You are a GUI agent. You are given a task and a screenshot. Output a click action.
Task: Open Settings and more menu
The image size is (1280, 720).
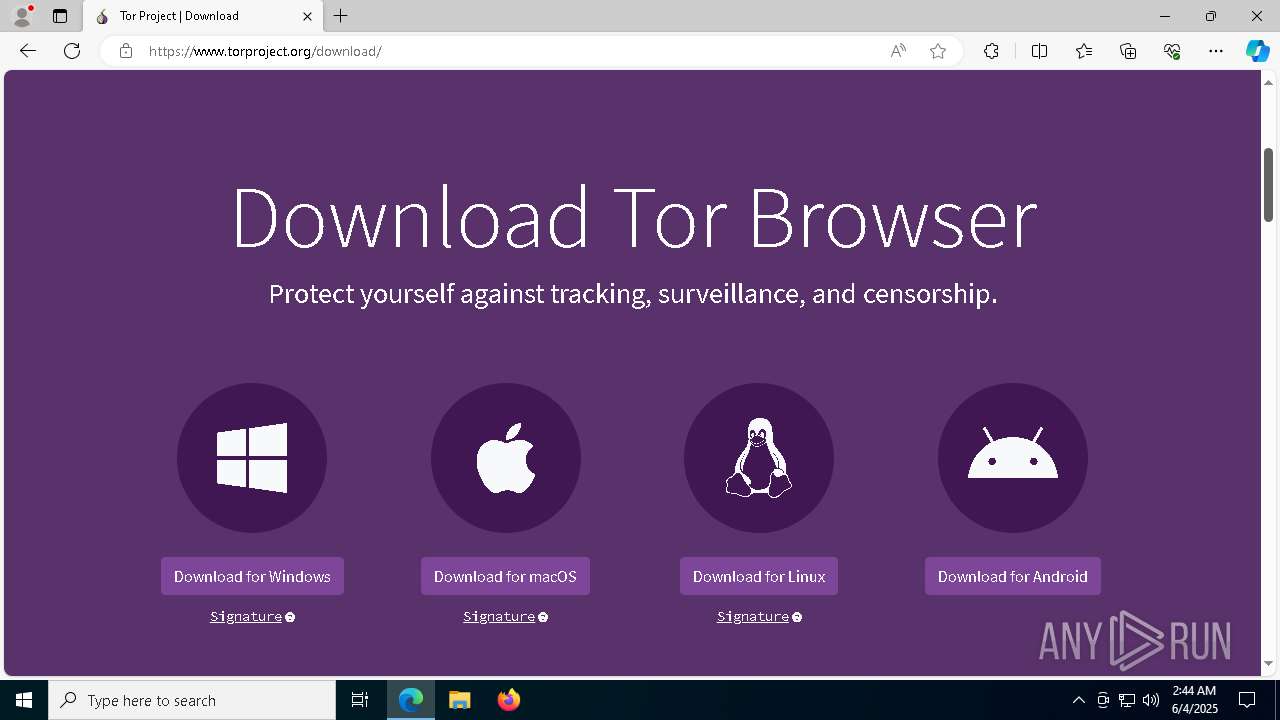tap(1216, 51)
